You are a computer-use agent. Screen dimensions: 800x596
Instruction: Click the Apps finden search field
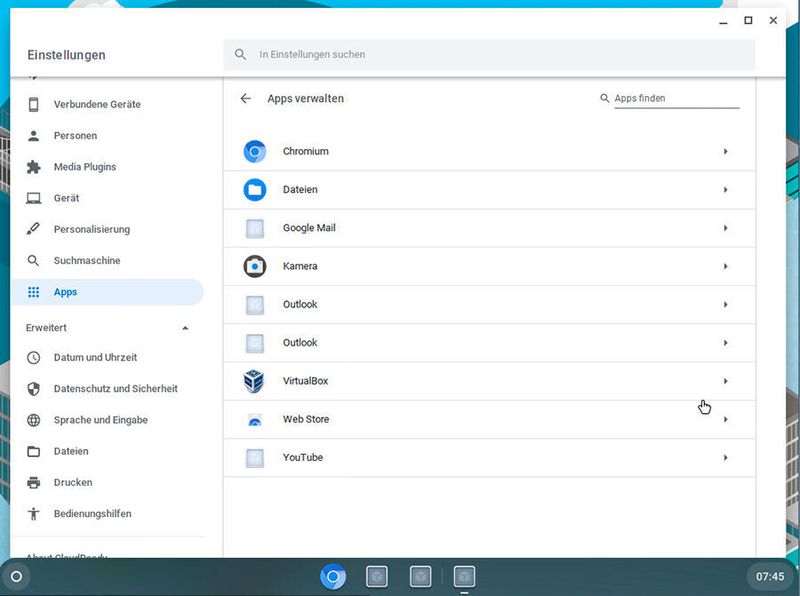coord(677,98)
